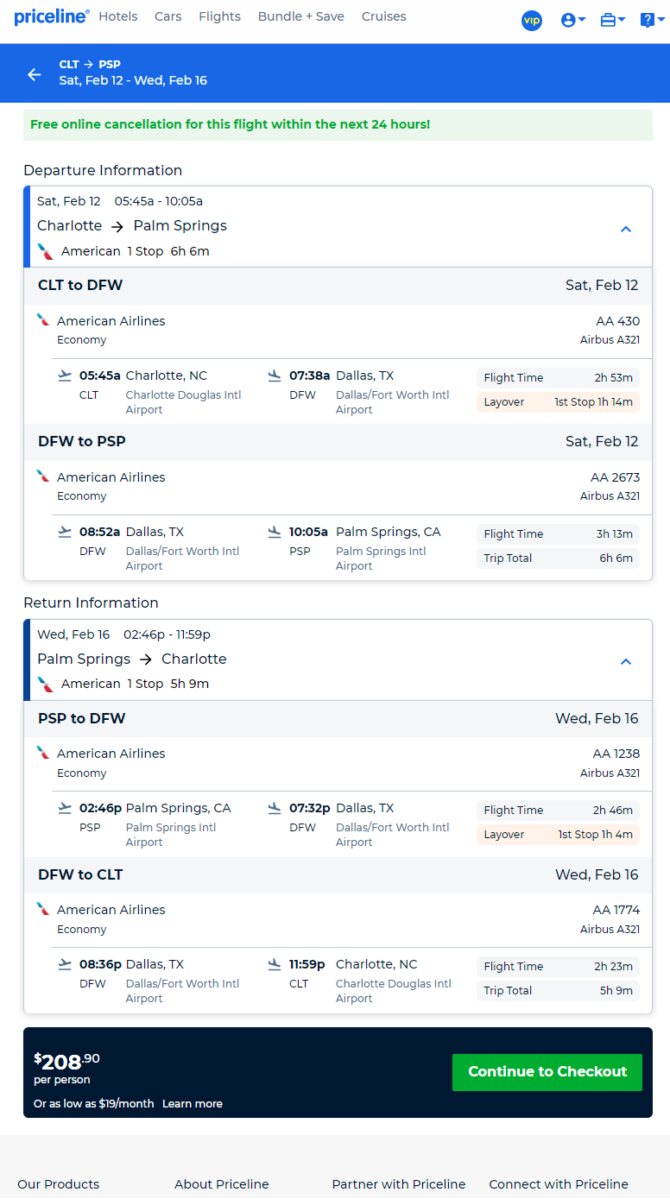Open the VIP badge icon
Image resolution: width=670 pixels, height=1199 pixels.
532,21
